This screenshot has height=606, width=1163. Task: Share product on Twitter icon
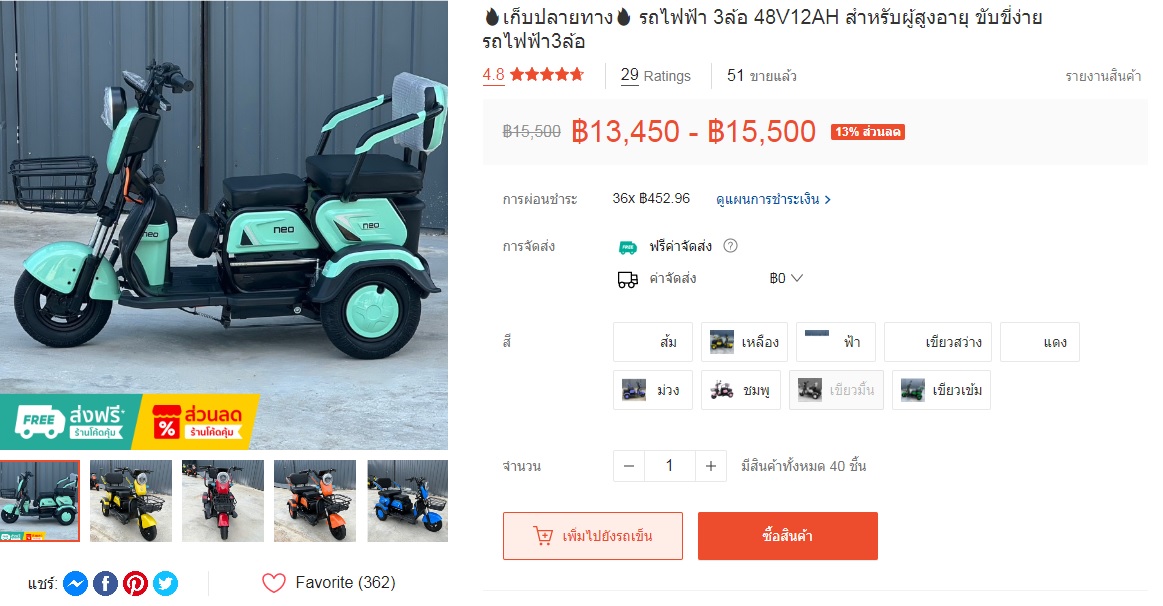pos(165,584)
